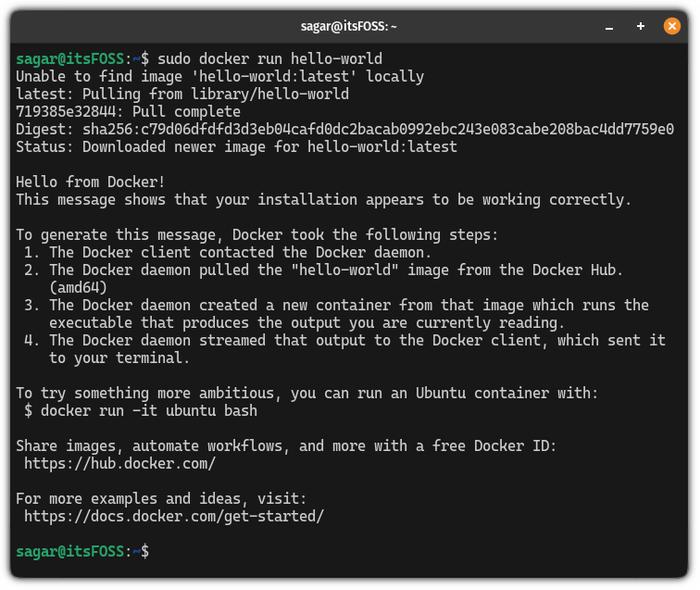Minimize the terminal window
The image size is (700, 590).
[x=609, y=27]
